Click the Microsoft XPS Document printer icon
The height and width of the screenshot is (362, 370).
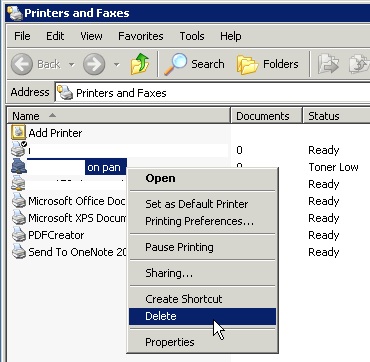click(x=19, y=218)
